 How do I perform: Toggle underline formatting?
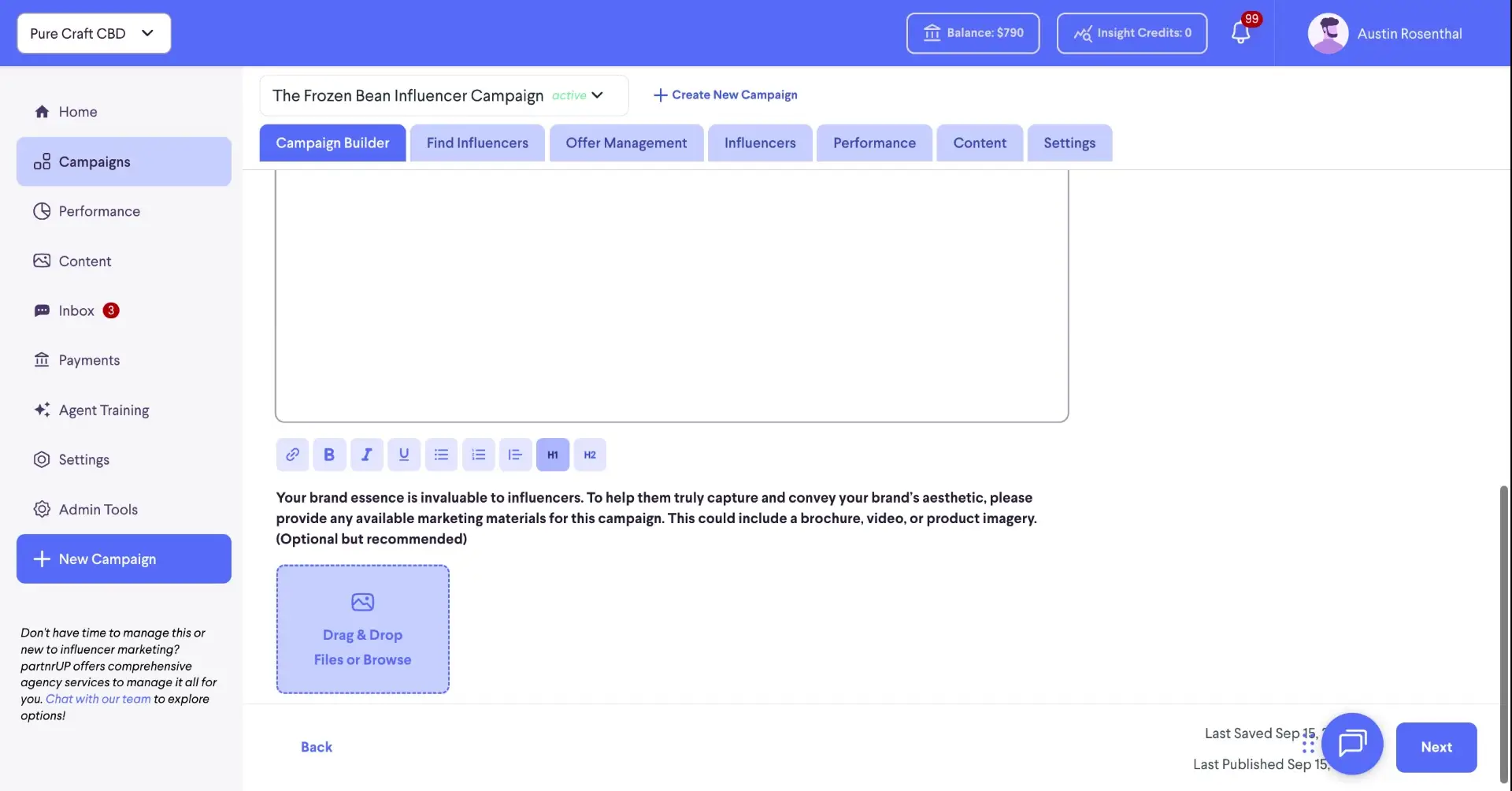pyautogui.click(x=404, y=455)
